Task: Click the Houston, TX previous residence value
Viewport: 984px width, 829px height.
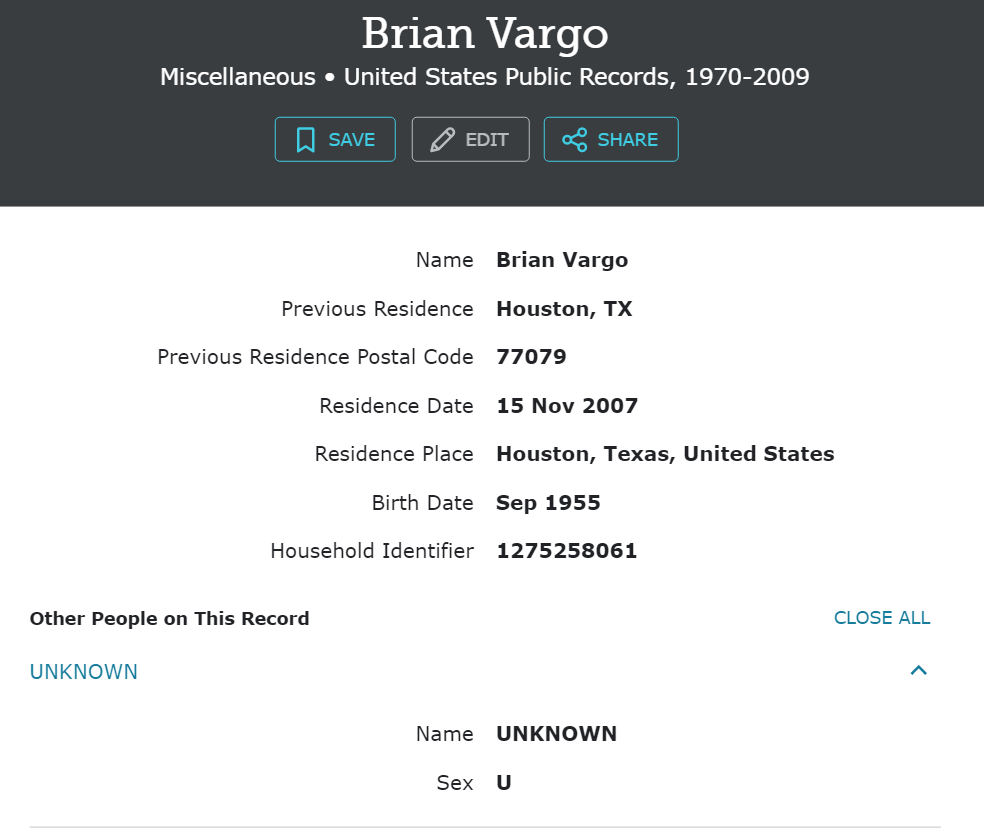Action: point(564,309)
